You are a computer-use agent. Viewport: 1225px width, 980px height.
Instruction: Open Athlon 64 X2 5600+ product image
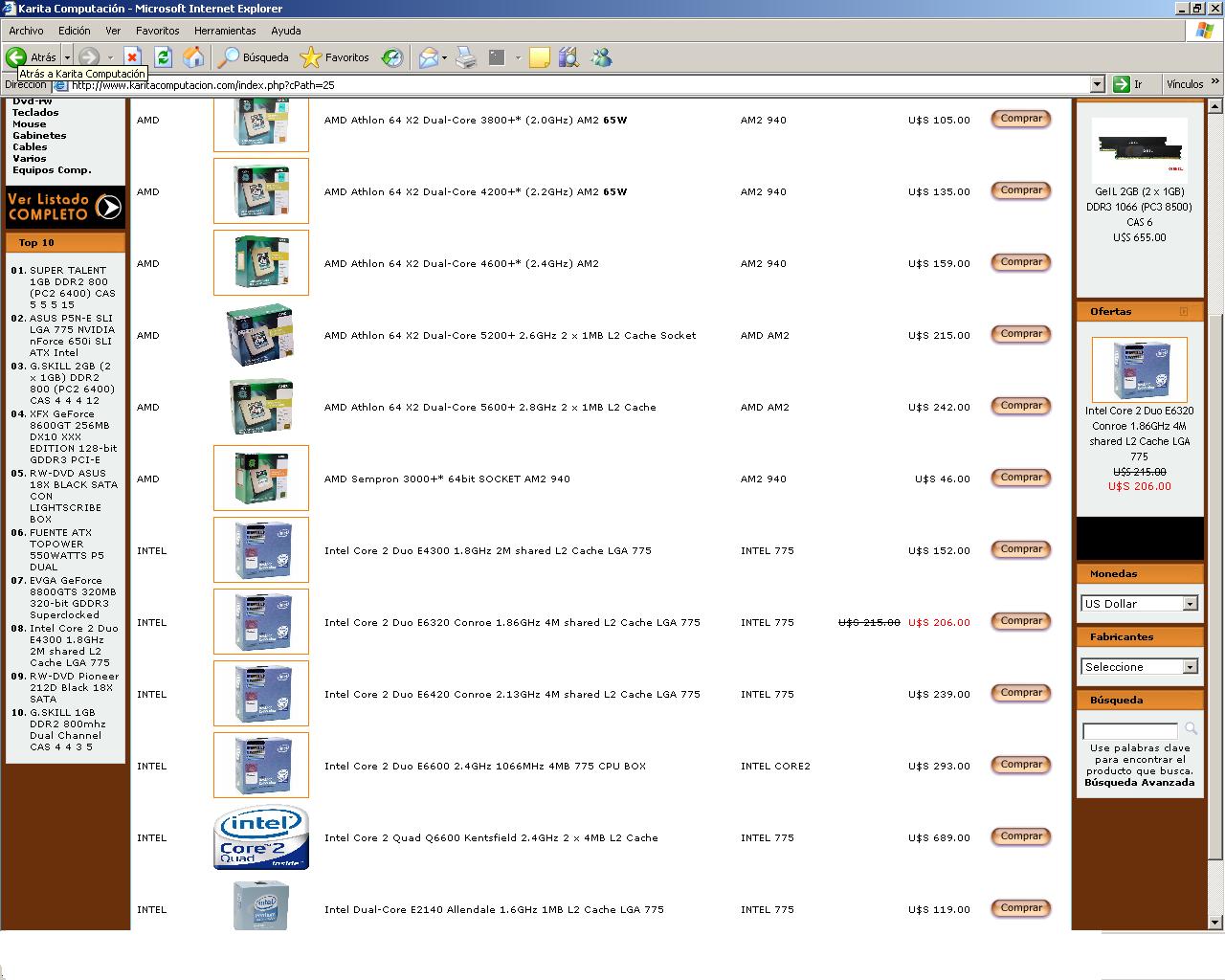tap(261, 407)
